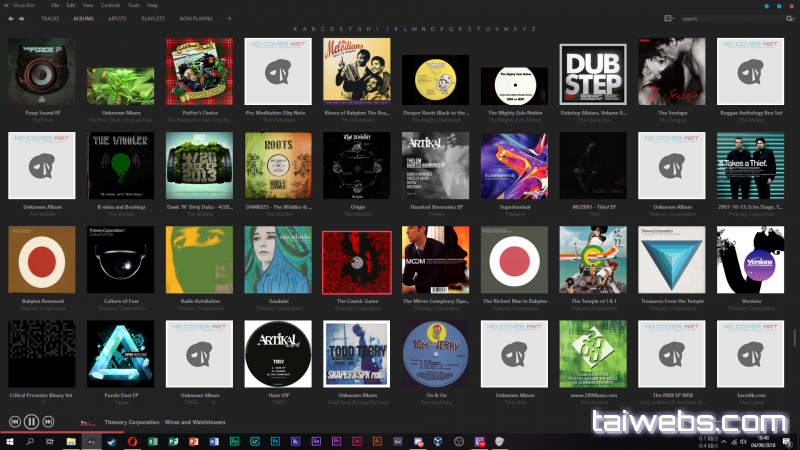Pause the current track
This screenshot has height=450, width=800.
click(31, 421)
